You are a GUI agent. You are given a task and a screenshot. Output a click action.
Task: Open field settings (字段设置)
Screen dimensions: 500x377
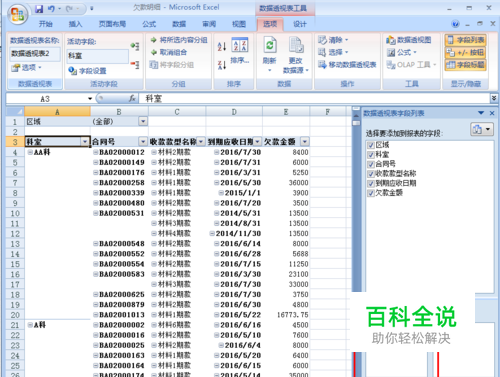click(87, 71)
